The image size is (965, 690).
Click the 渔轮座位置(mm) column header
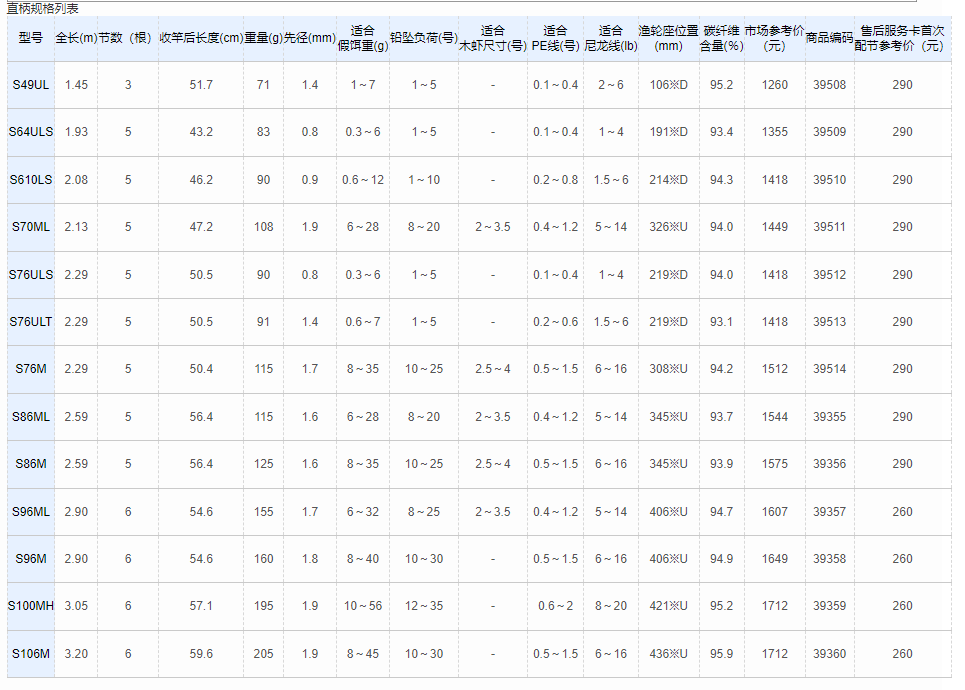[x=668, y=38]
